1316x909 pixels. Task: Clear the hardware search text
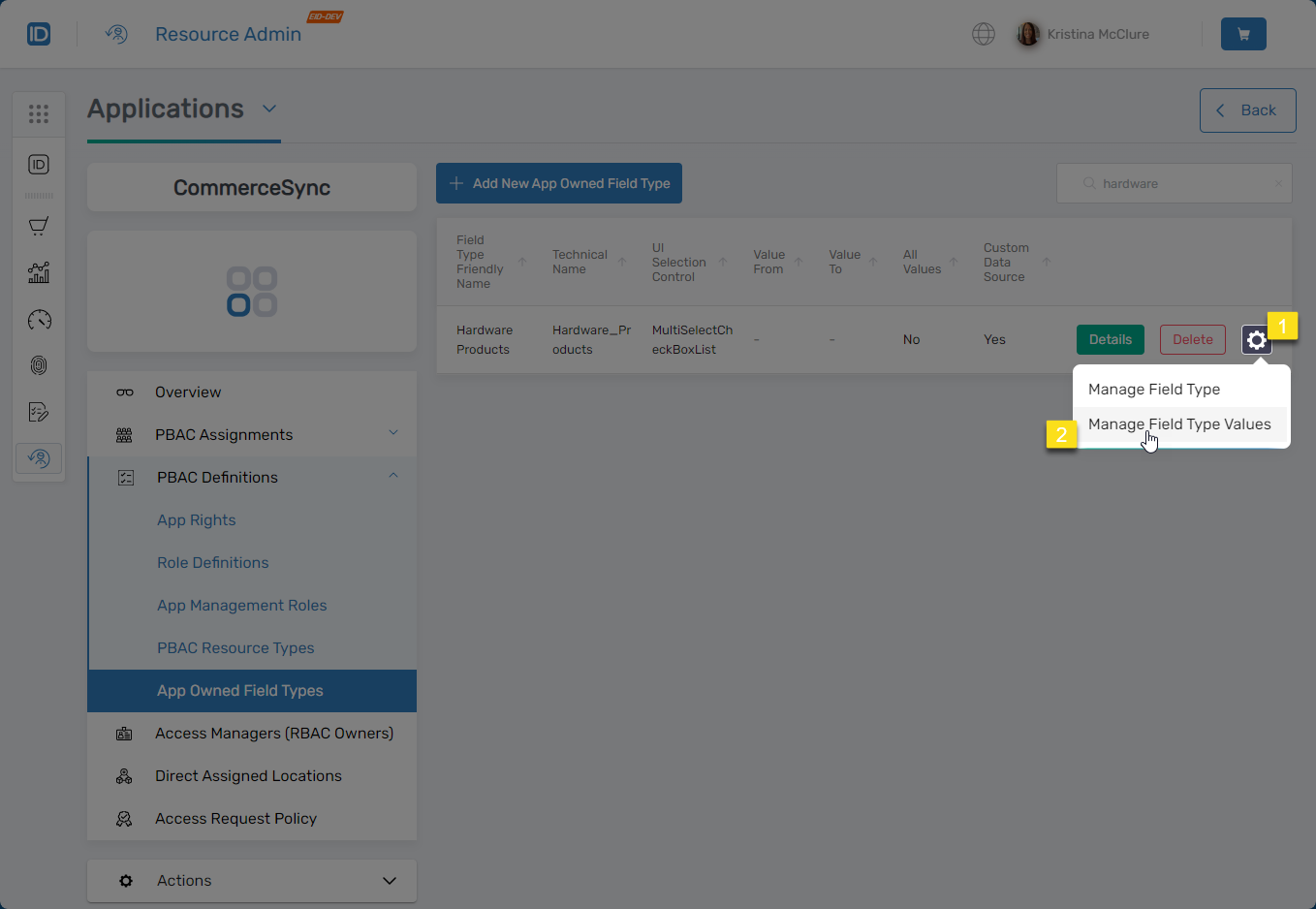click(x=1277, y=183)
